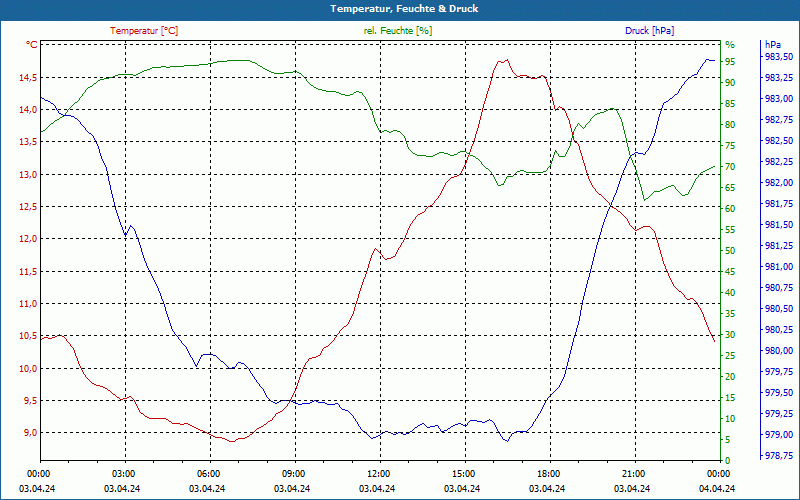Click the red °C axis unit label
Screen dimensions: 800x500
(32, 45)
